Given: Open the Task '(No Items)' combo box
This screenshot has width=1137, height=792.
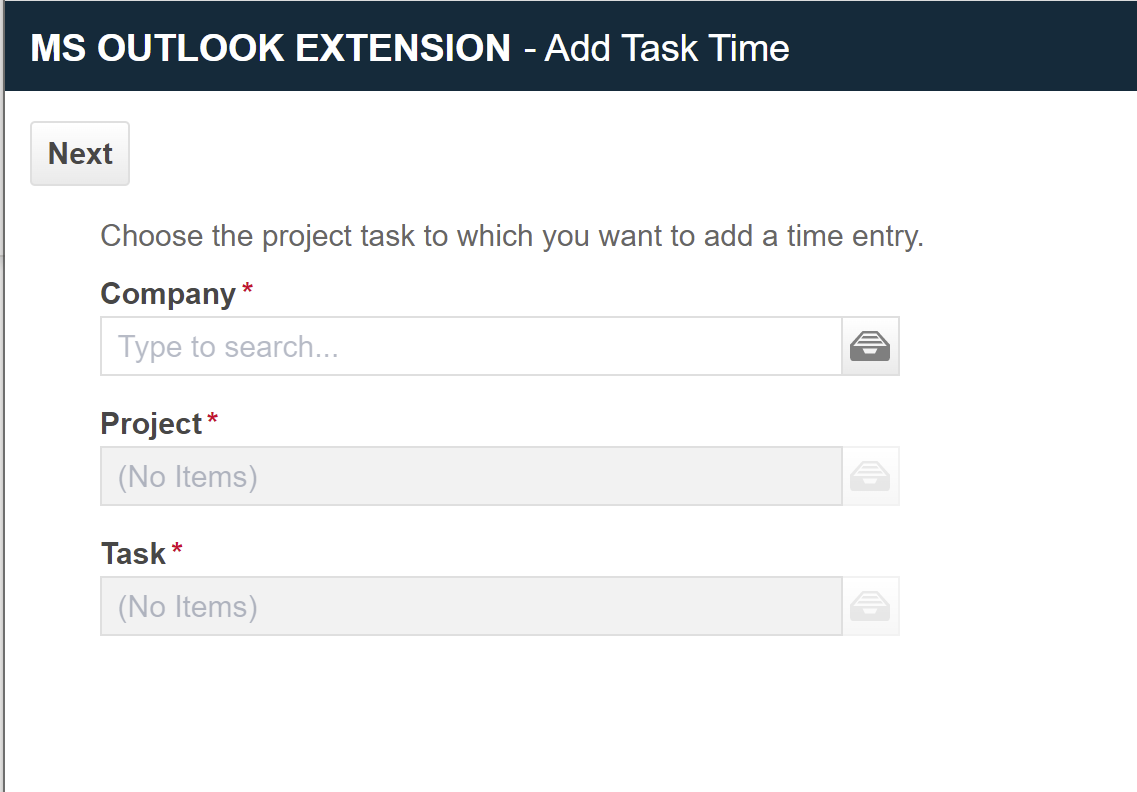Looking at the screenshot, I should click(x=471, y=606).
